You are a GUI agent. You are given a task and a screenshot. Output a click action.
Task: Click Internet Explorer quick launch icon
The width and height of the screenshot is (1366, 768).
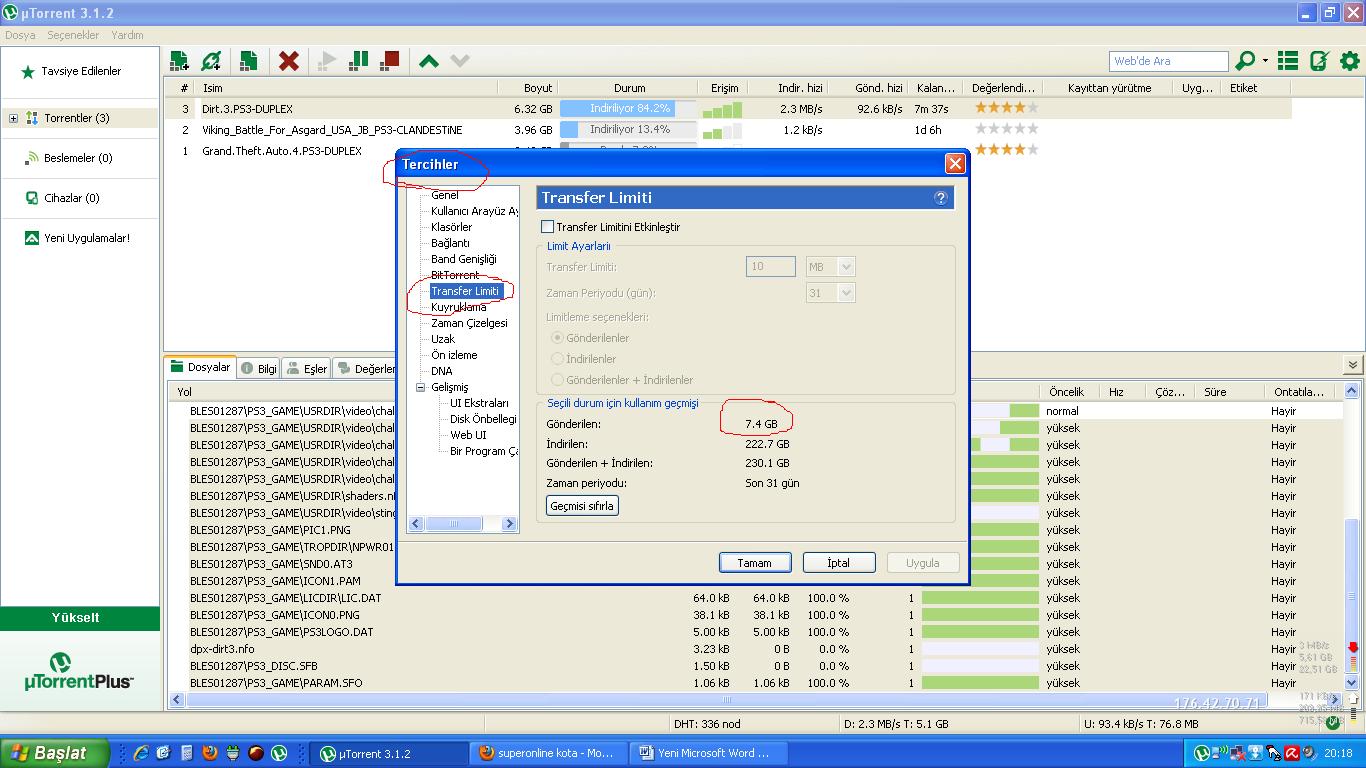click(x=141, y=753)
